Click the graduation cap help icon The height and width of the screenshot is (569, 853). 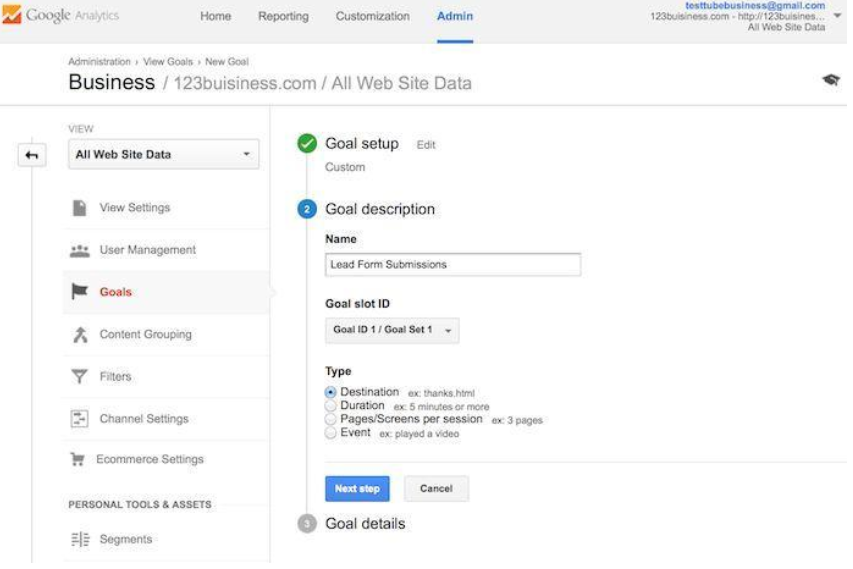pos(830,81)
